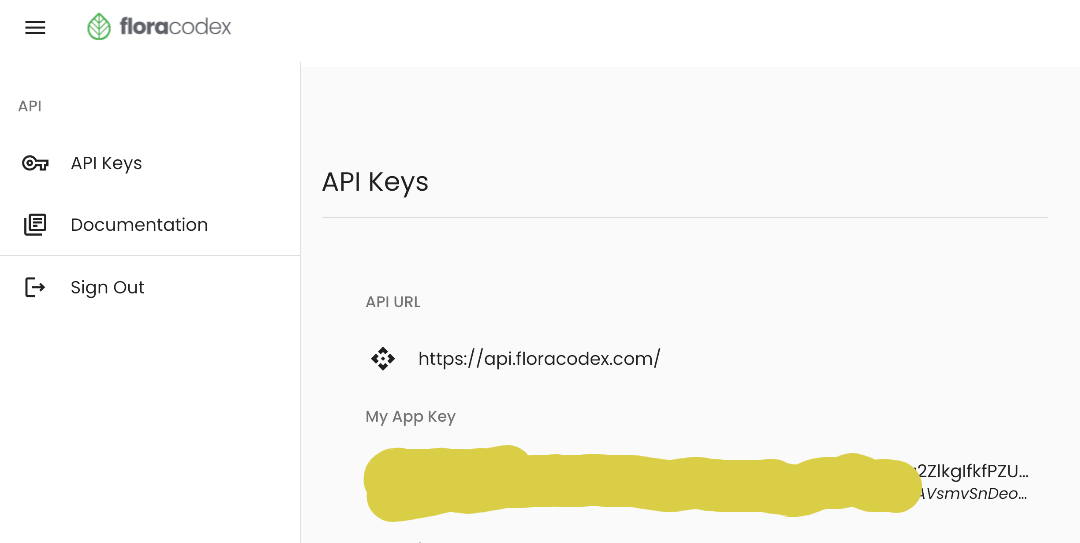The height and width of the screenshot is (543, 1080).
Task: Click the API Keys page heading
Action: (375, 182)
